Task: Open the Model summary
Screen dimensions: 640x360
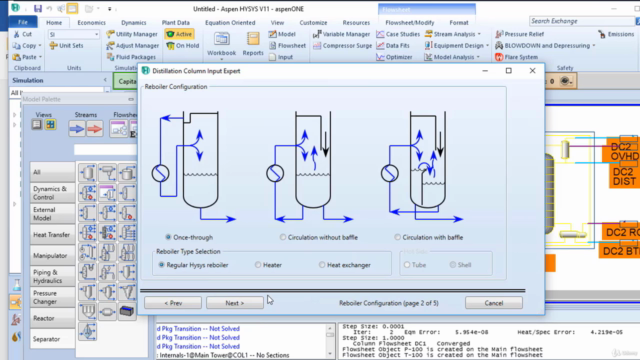Action: (282, 34)
